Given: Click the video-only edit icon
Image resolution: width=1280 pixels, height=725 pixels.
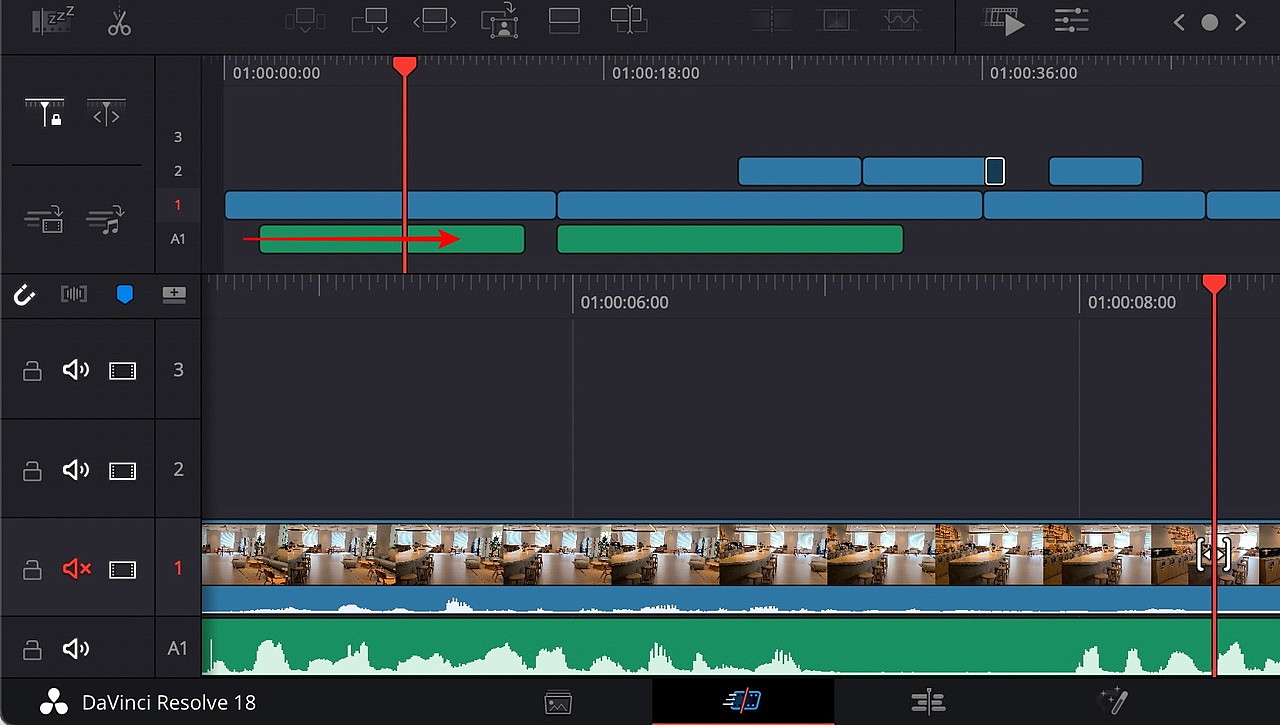Looking at the screenshot, I should 46,219.
